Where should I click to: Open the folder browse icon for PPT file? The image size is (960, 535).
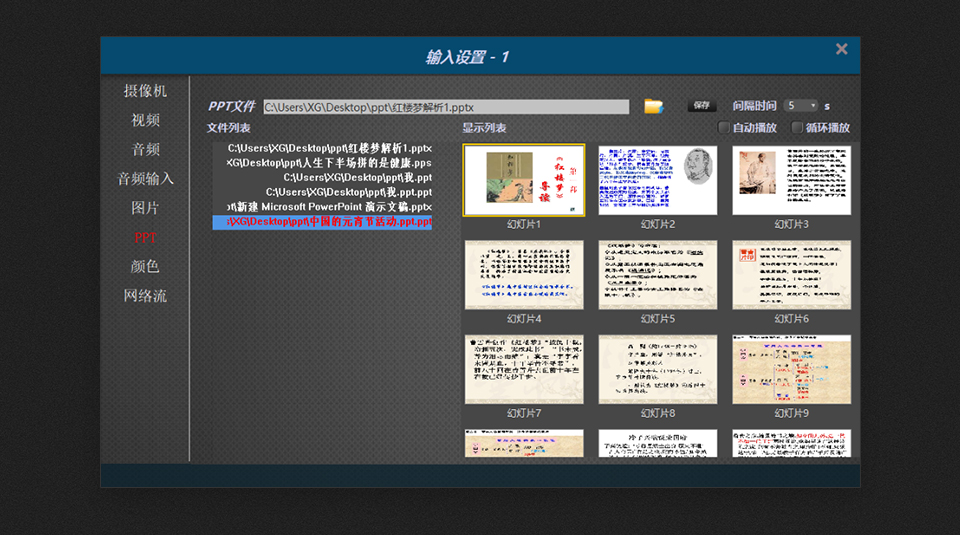[x=653, y=106]
